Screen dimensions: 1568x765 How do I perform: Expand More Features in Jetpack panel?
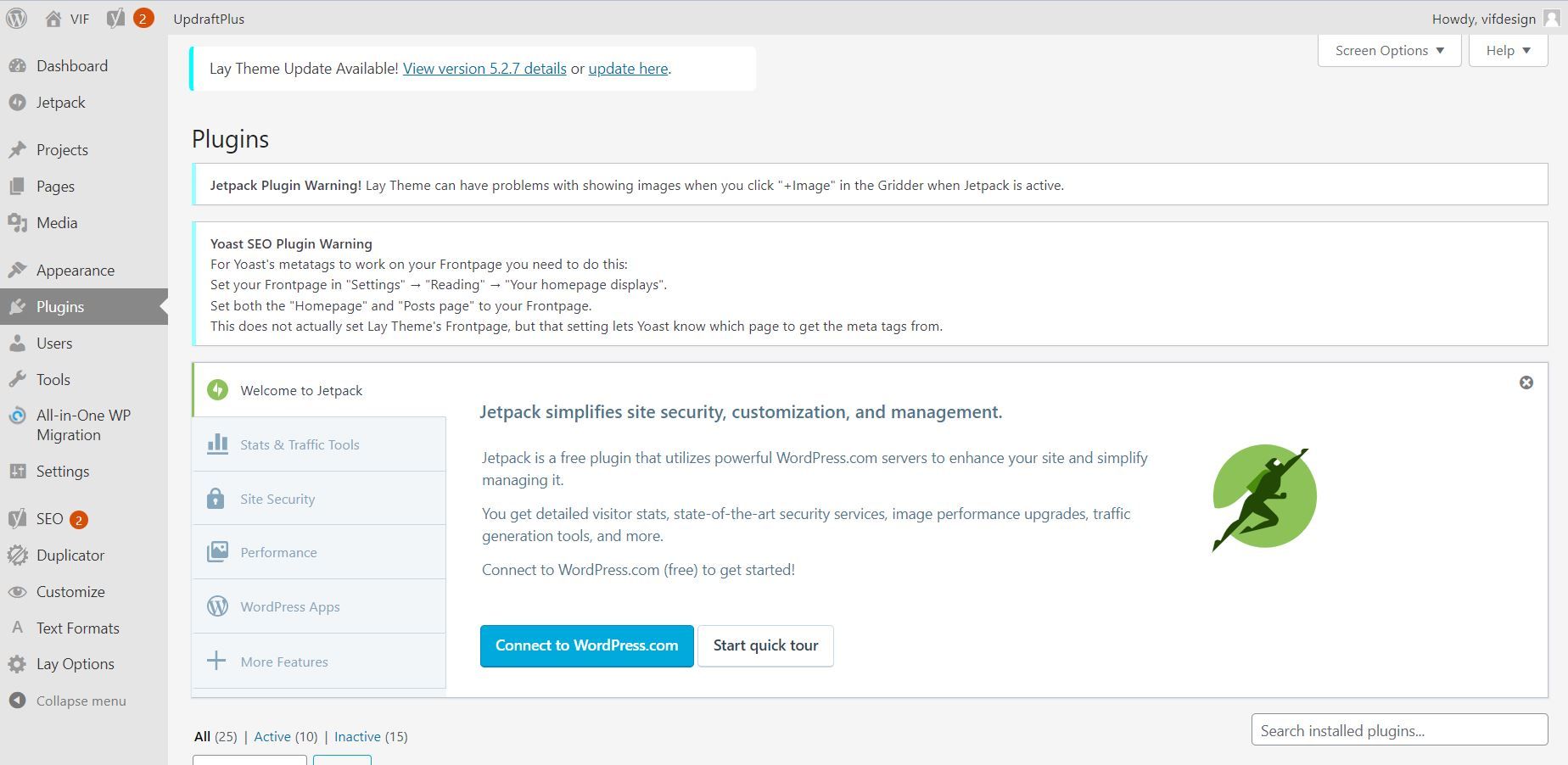(283, 662)
